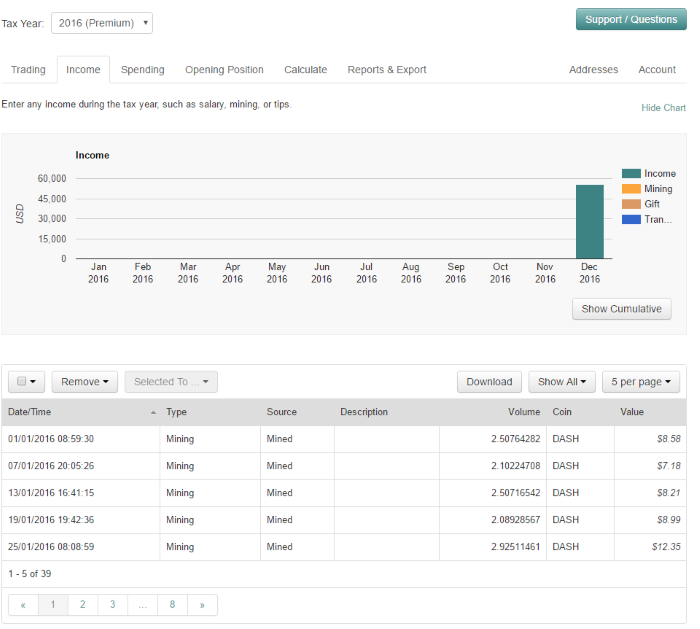Go to pagination page 3
The height and width of the screenshot is (629, 700).
(112, 605)
